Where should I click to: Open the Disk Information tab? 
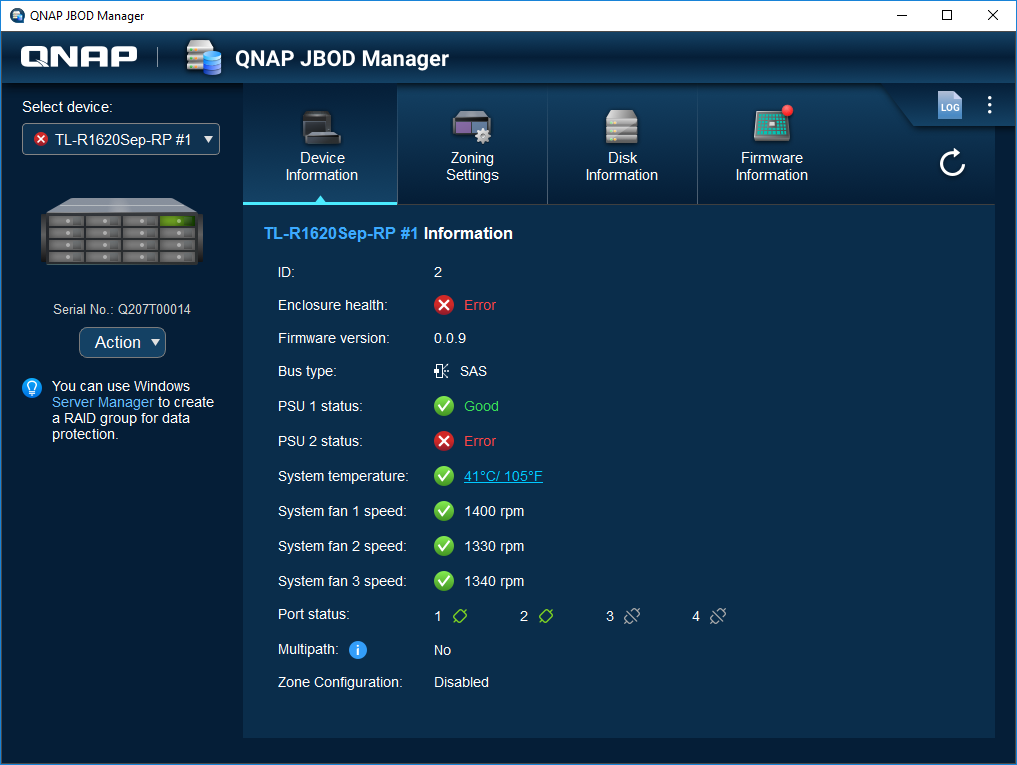[621, 146]
